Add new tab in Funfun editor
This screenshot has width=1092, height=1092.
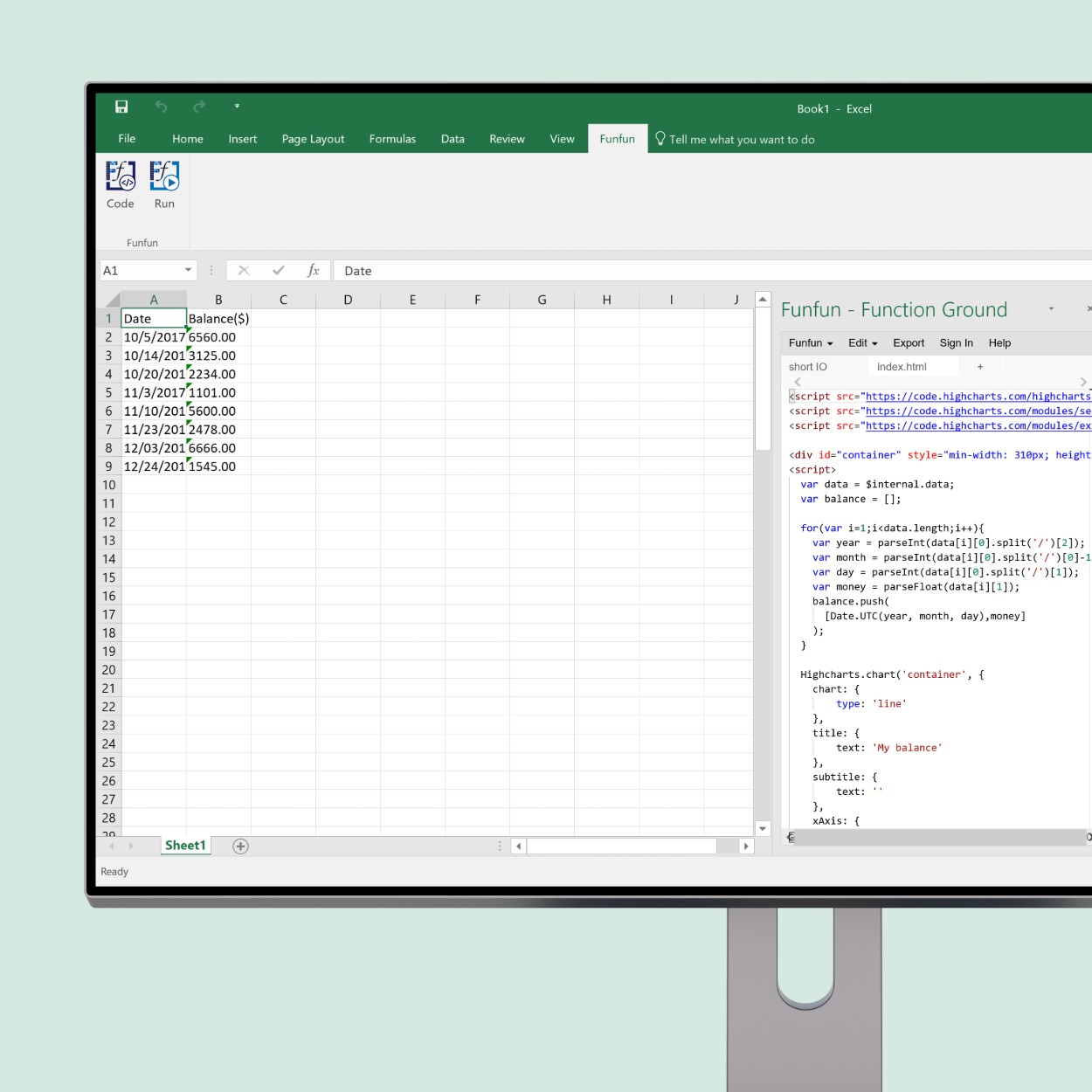pos(980,367)
